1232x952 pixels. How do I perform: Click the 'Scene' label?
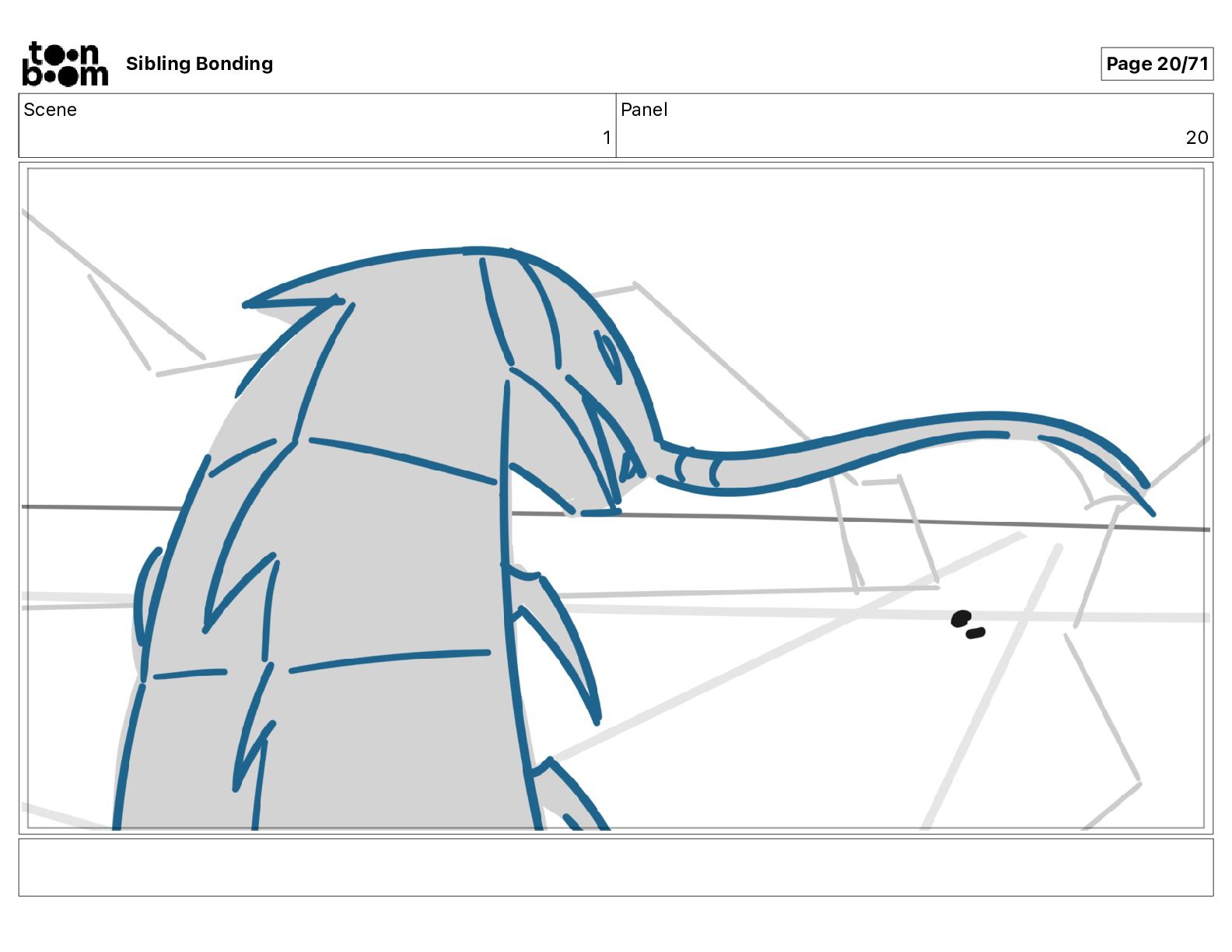pyautogui.click(x=50, y=110)
